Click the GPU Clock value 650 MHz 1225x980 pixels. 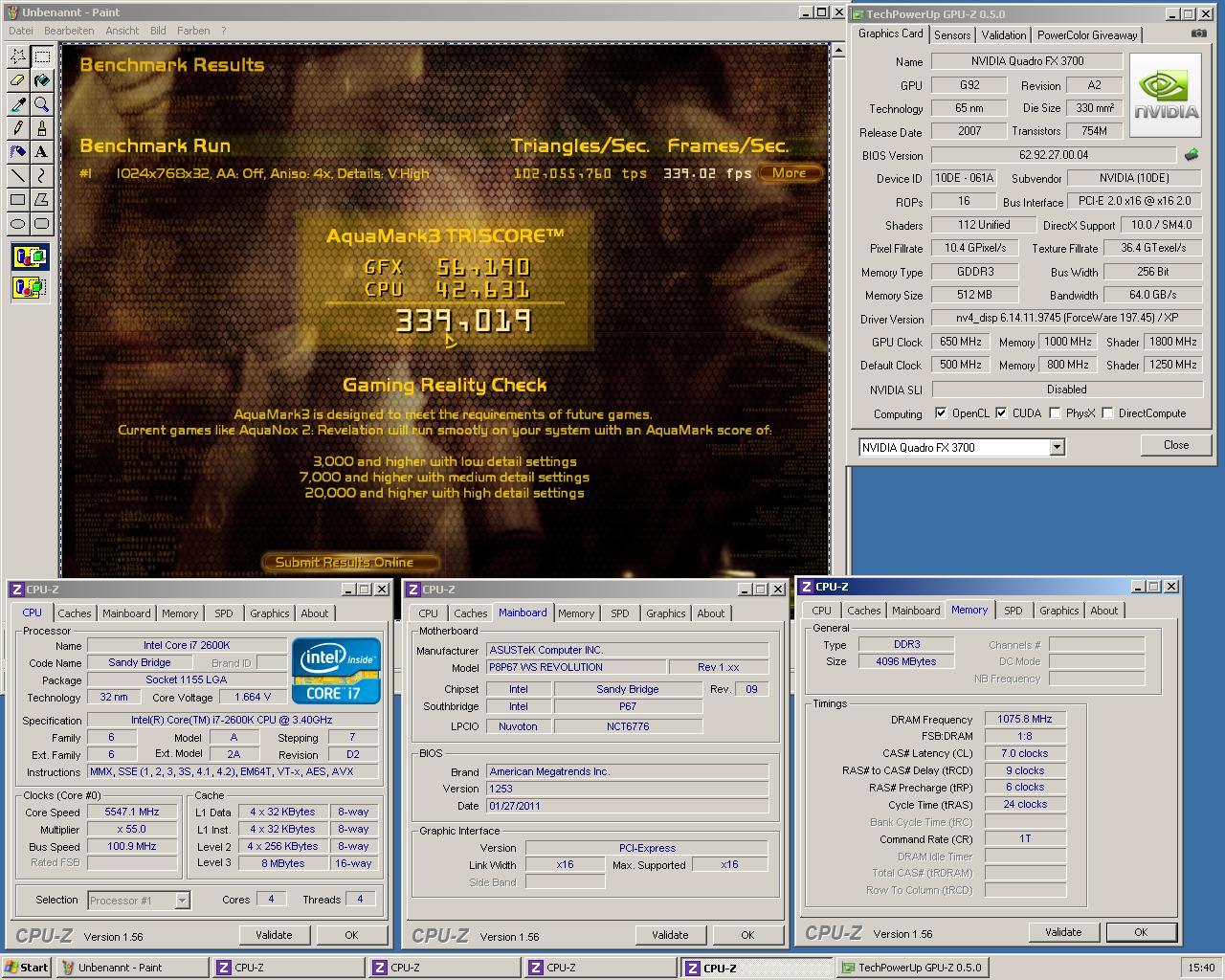pos(961,342)
